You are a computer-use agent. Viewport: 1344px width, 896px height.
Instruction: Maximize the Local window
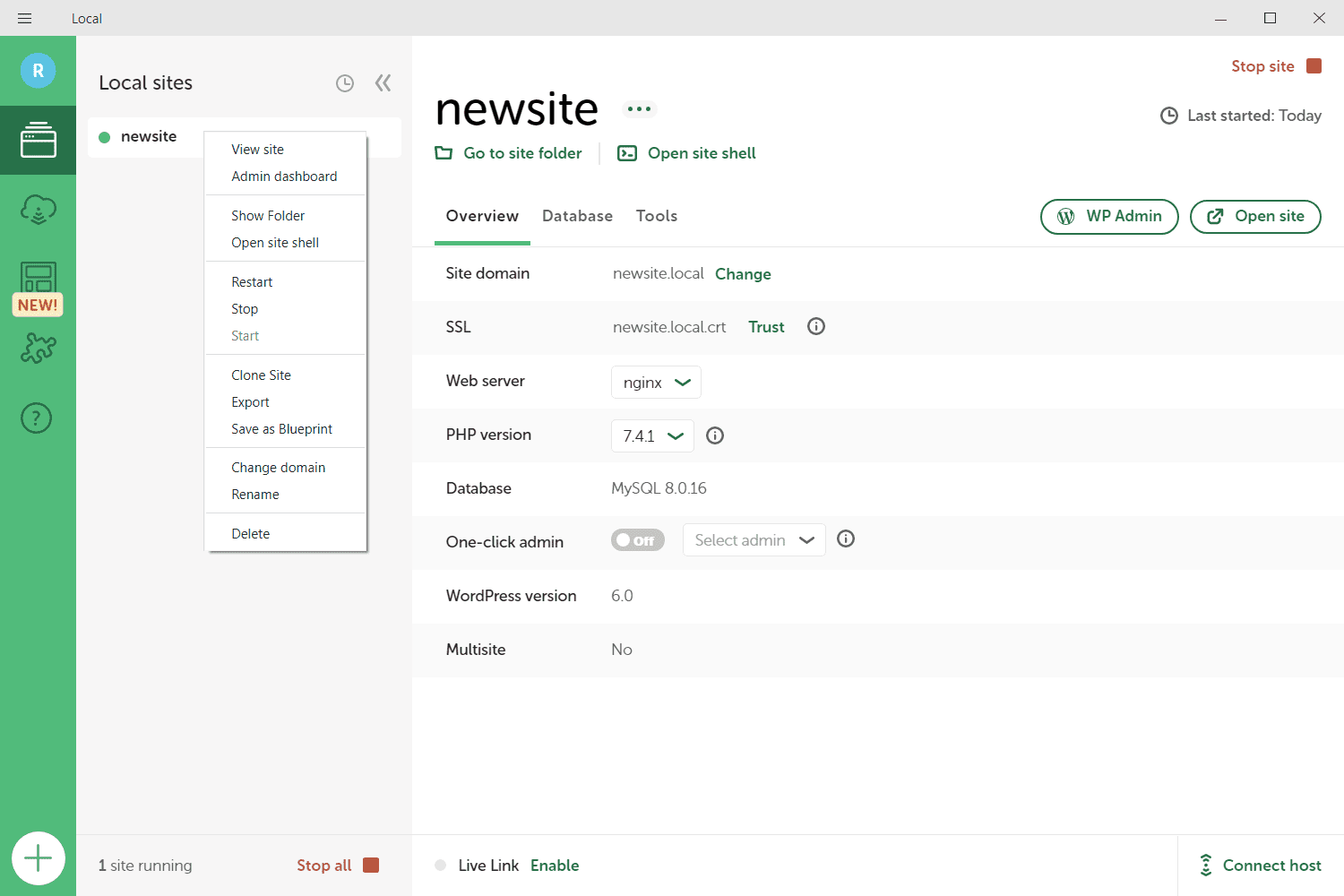click(1270, 18)
